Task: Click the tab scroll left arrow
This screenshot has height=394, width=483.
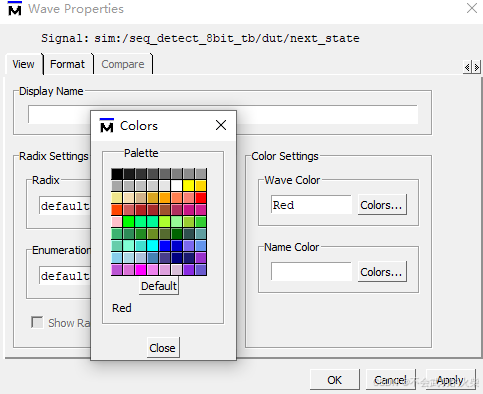Action: [467, 67]
